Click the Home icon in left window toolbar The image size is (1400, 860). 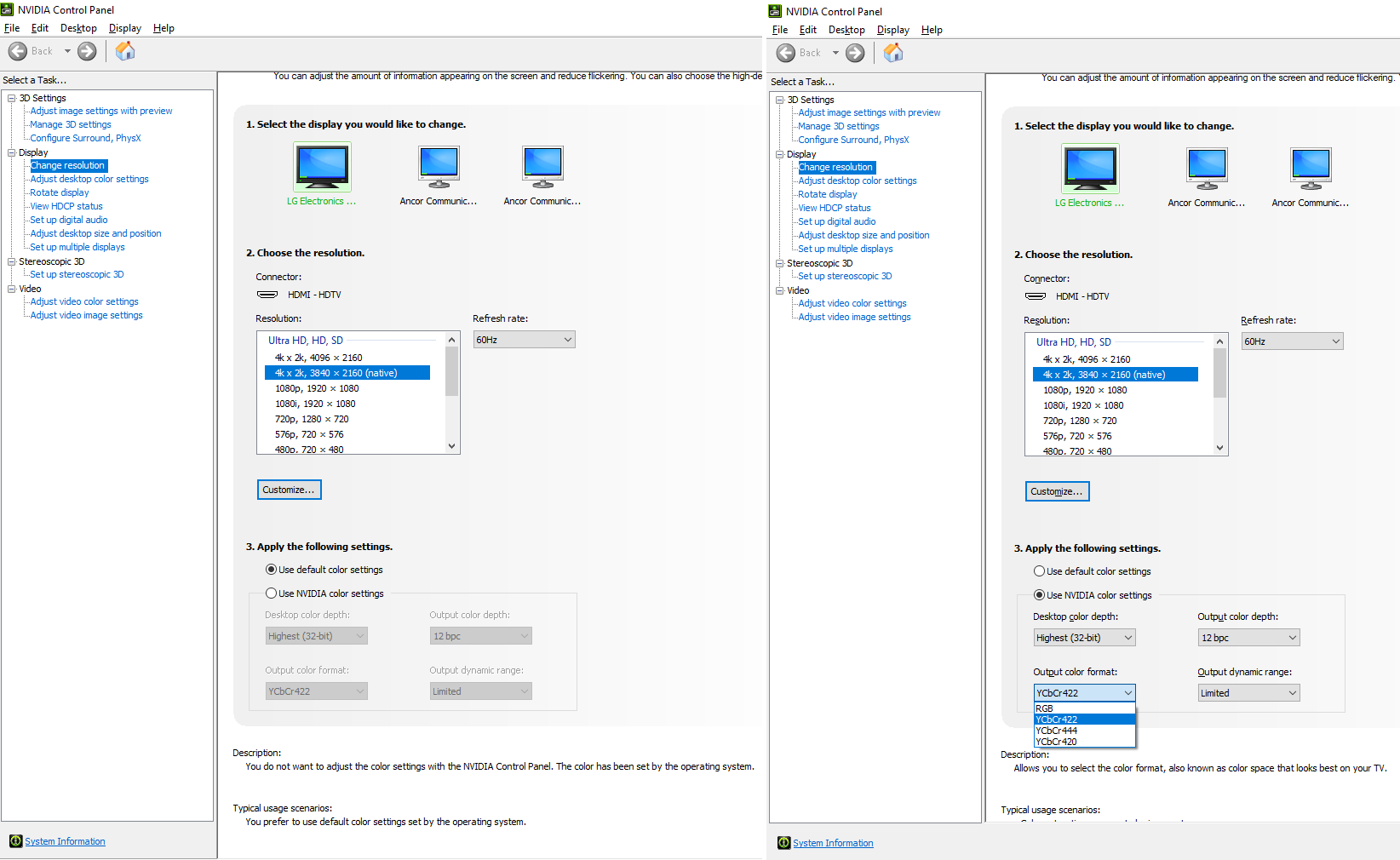[125, 51]
